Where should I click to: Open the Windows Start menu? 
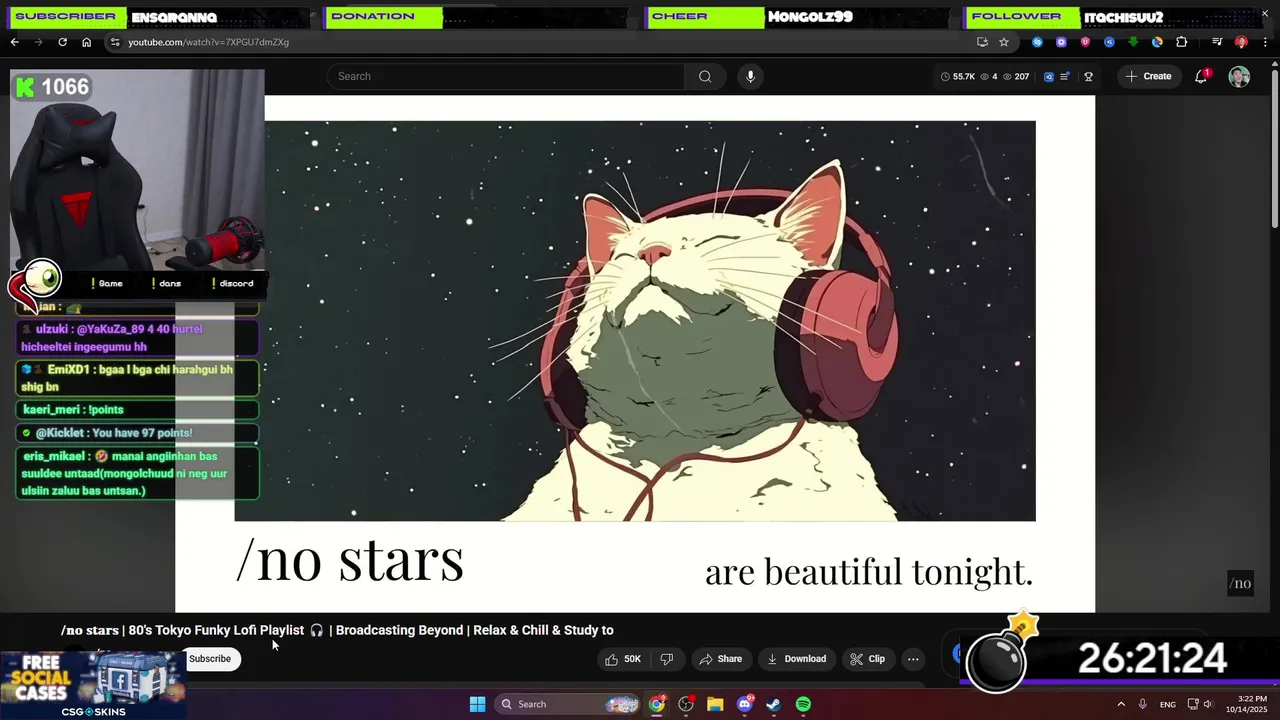click(477, 704)
